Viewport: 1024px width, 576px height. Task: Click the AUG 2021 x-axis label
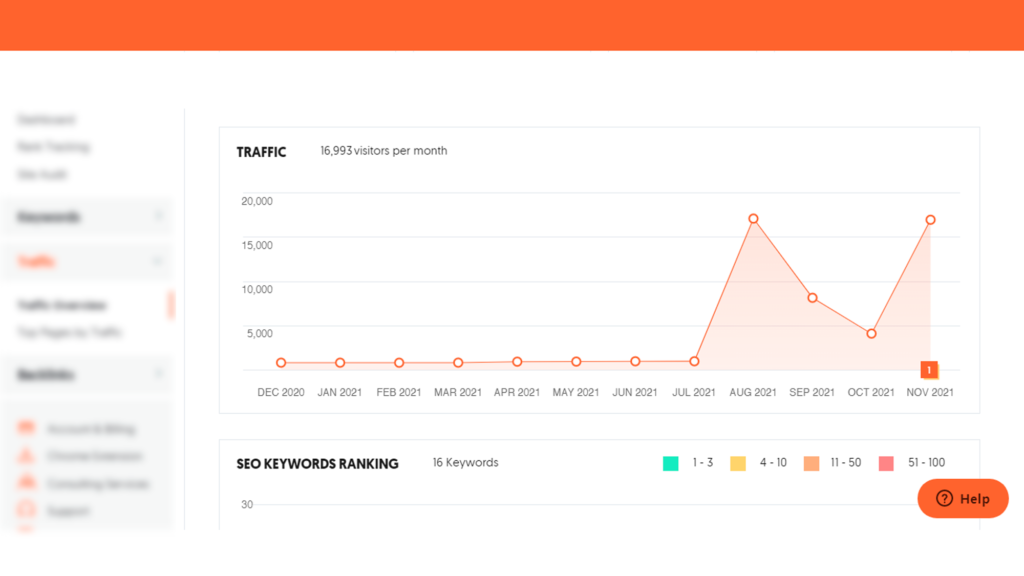pyautogui.click(x=753, y=392)
